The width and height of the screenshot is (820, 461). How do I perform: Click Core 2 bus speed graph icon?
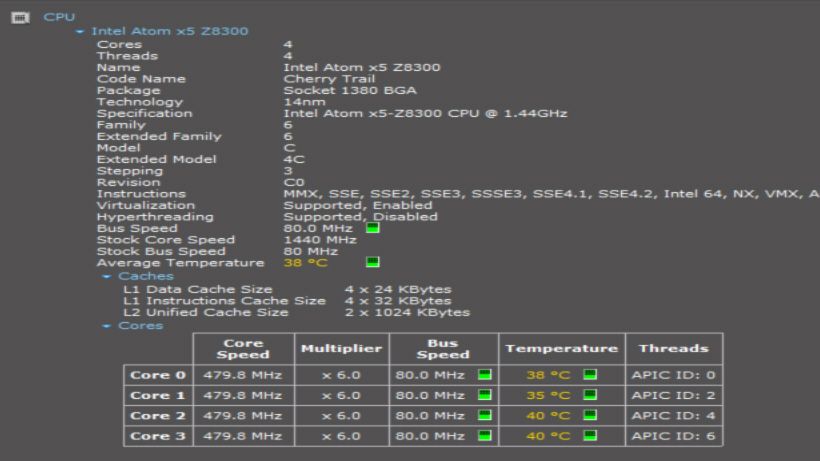pyautogui.click(x=486, y=416)
